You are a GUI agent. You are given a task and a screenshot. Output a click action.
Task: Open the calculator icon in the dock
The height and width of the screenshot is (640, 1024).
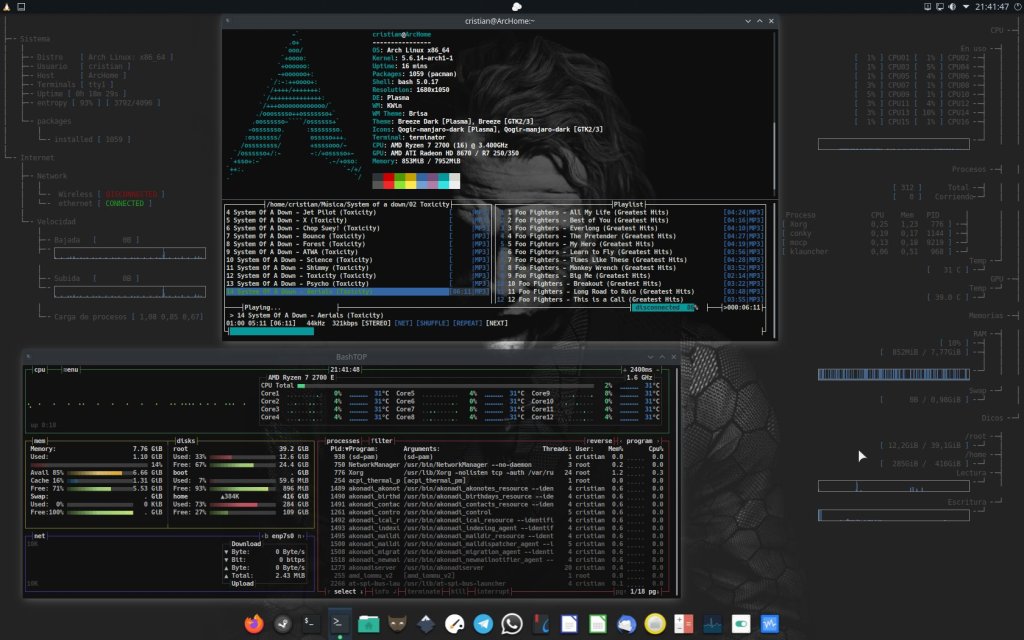pos(685,623)
